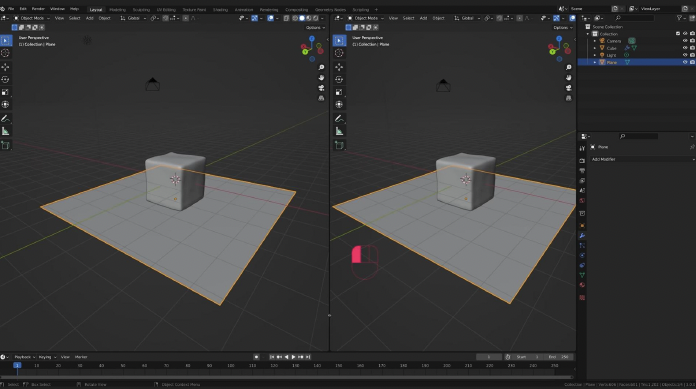Screen dimensions: 696x389
Task: Hide Plane in viewport via eye icon
Action: coord(685,62)
